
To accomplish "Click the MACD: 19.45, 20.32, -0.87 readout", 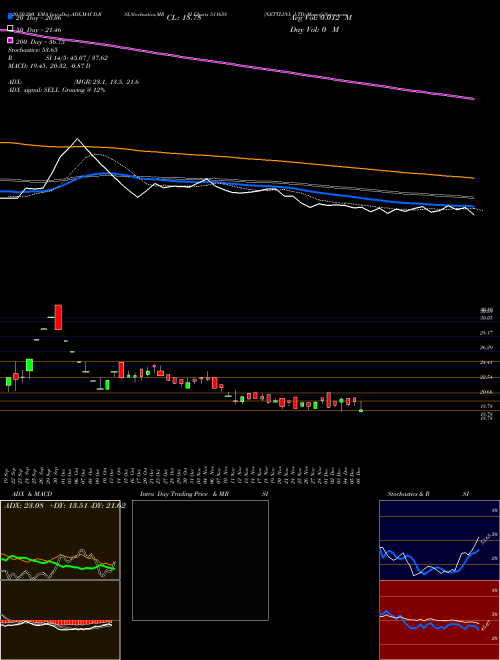I will click(x=49, y=66).
